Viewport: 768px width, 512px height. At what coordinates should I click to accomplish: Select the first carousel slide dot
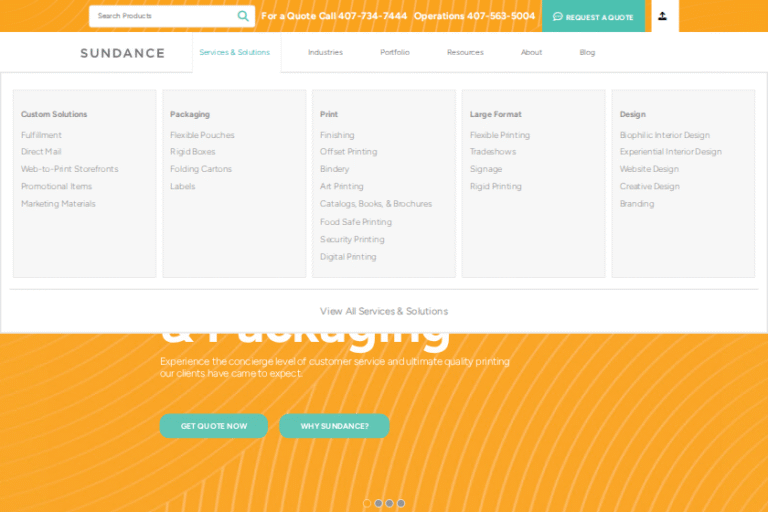(367, 503)
